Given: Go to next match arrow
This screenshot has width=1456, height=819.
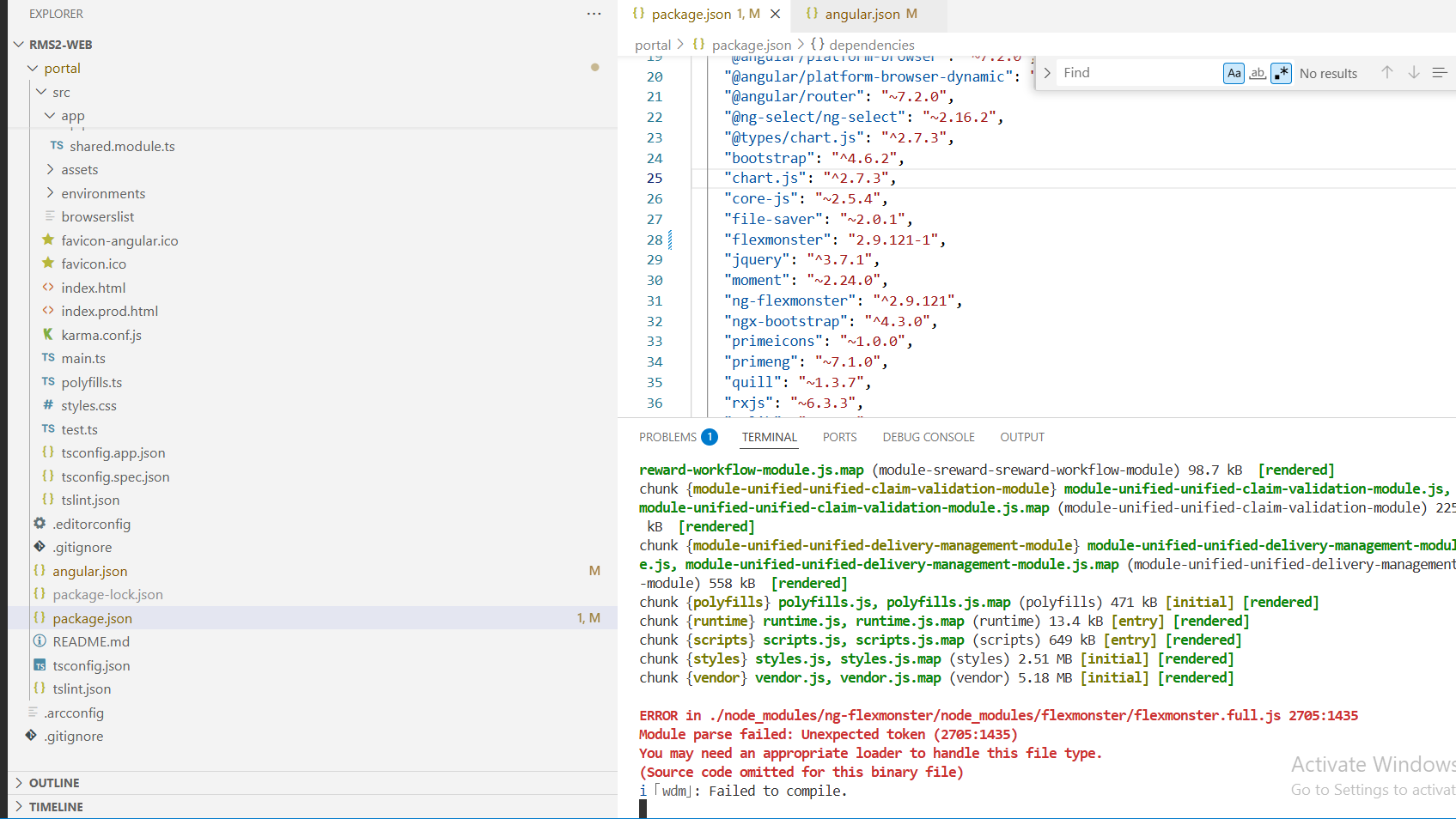Looking at the screenshot, I should click(1413, 73).
